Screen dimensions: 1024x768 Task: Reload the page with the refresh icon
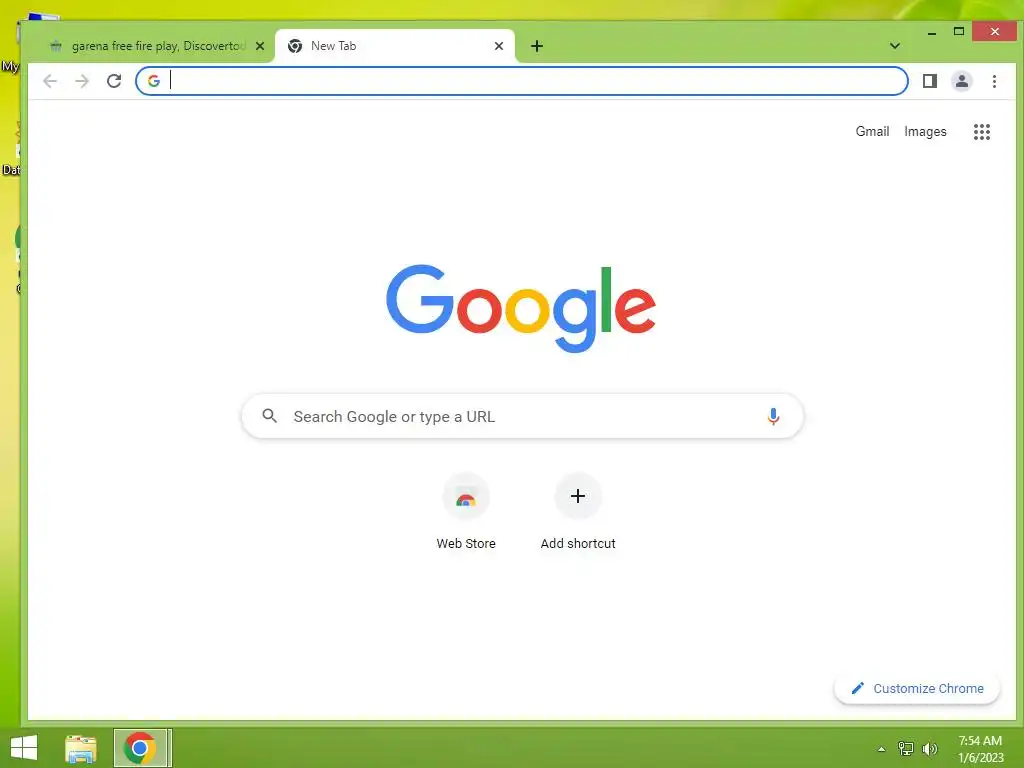pos(114,81)
